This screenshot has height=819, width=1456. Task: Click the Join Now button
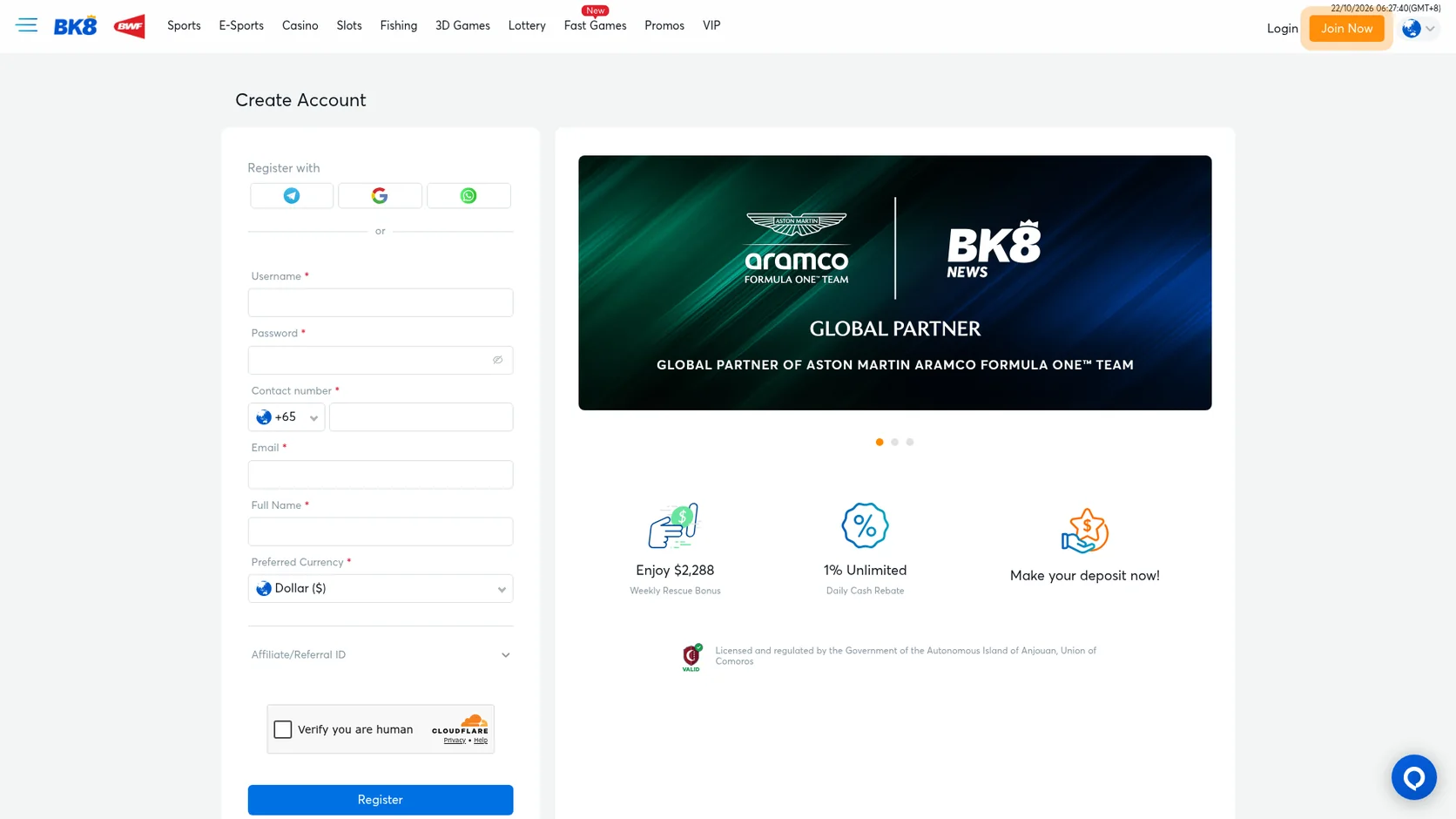[1346, 29]
